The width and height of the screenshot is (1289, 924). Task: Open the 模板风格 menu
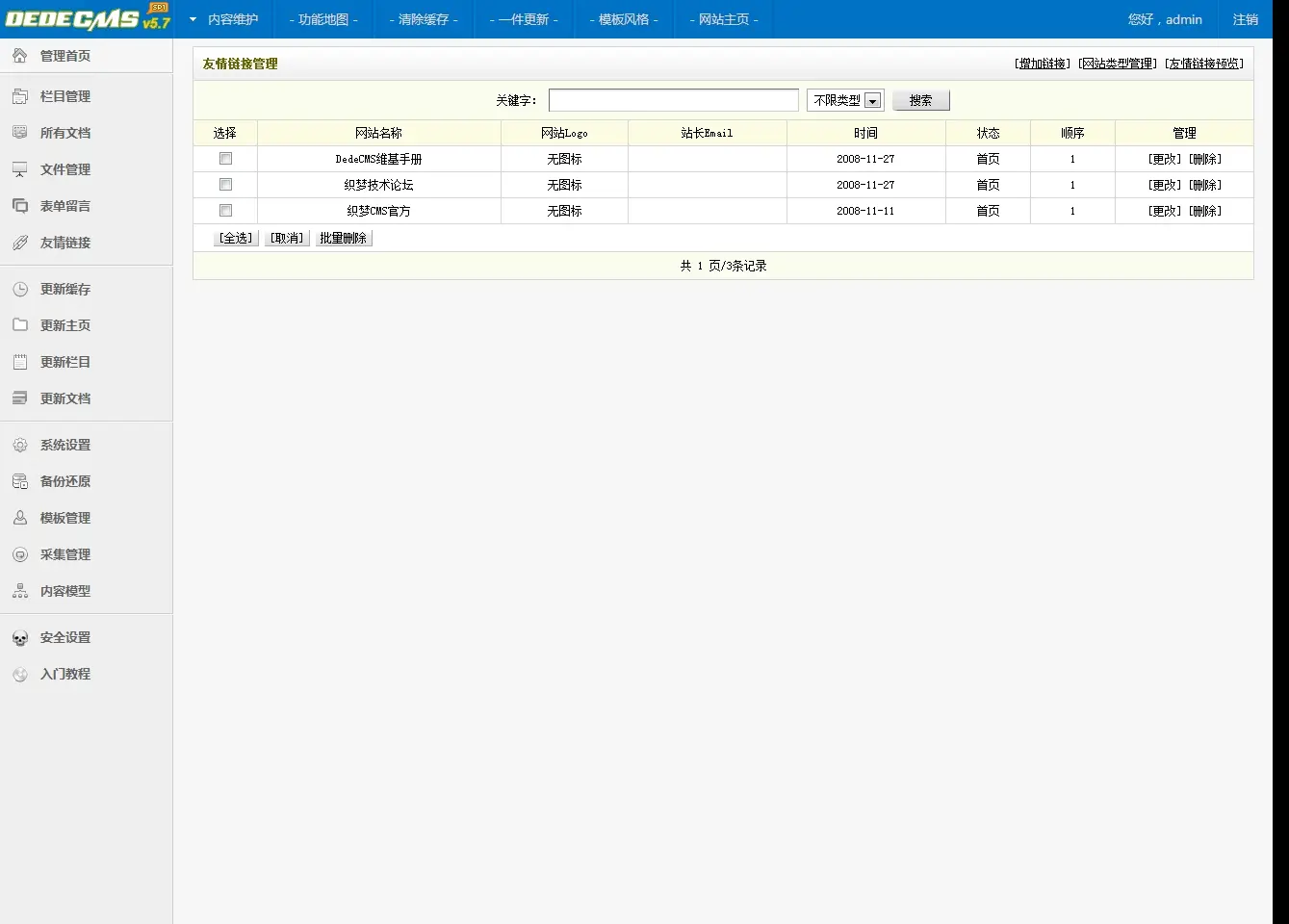pos(624,19)
